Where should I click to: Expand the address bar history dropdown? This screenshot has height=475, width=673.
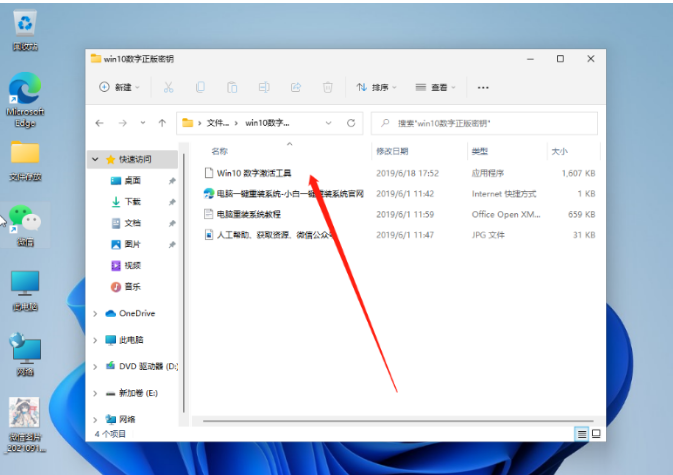[x=328, y=123]
